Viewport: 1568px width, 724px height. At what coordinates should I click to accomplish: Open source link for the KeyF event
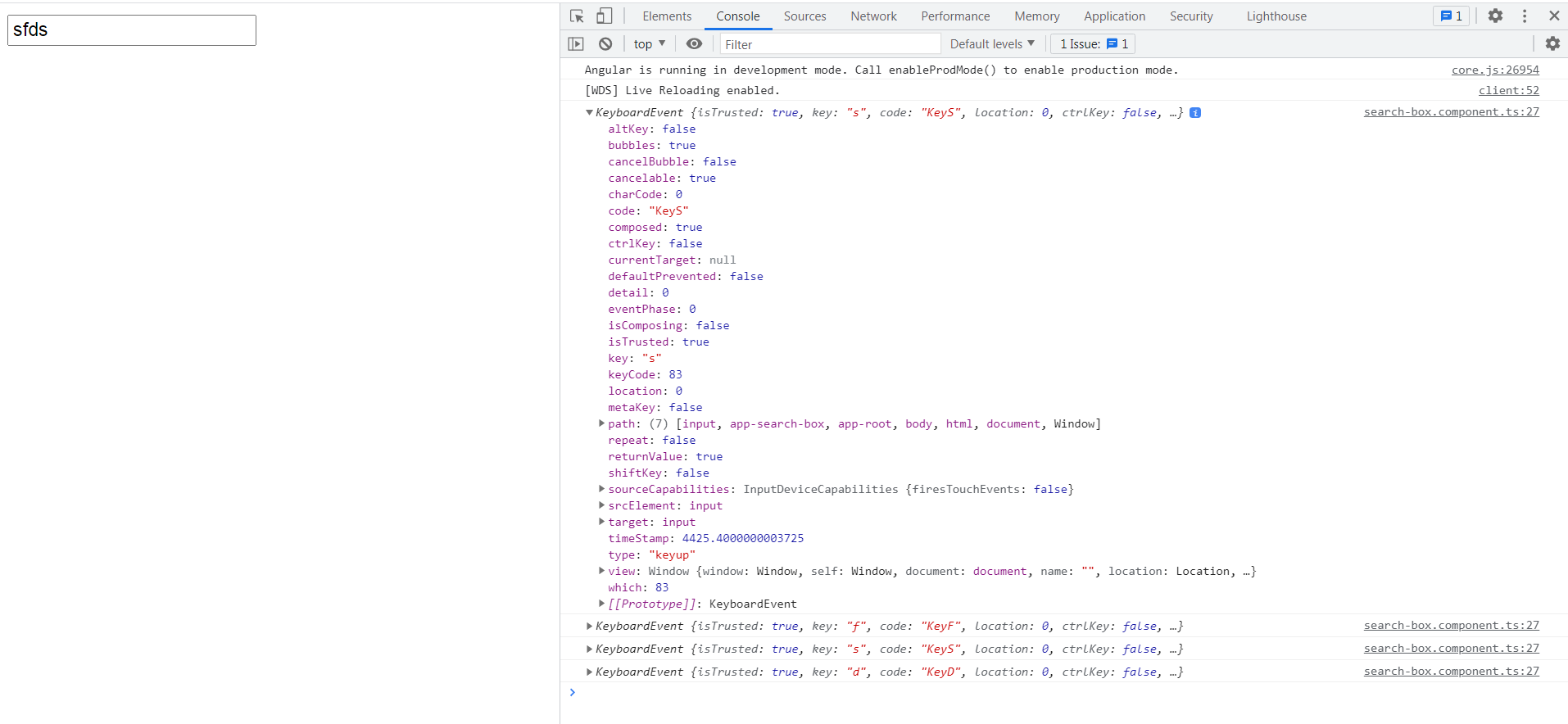point(1451,626)
